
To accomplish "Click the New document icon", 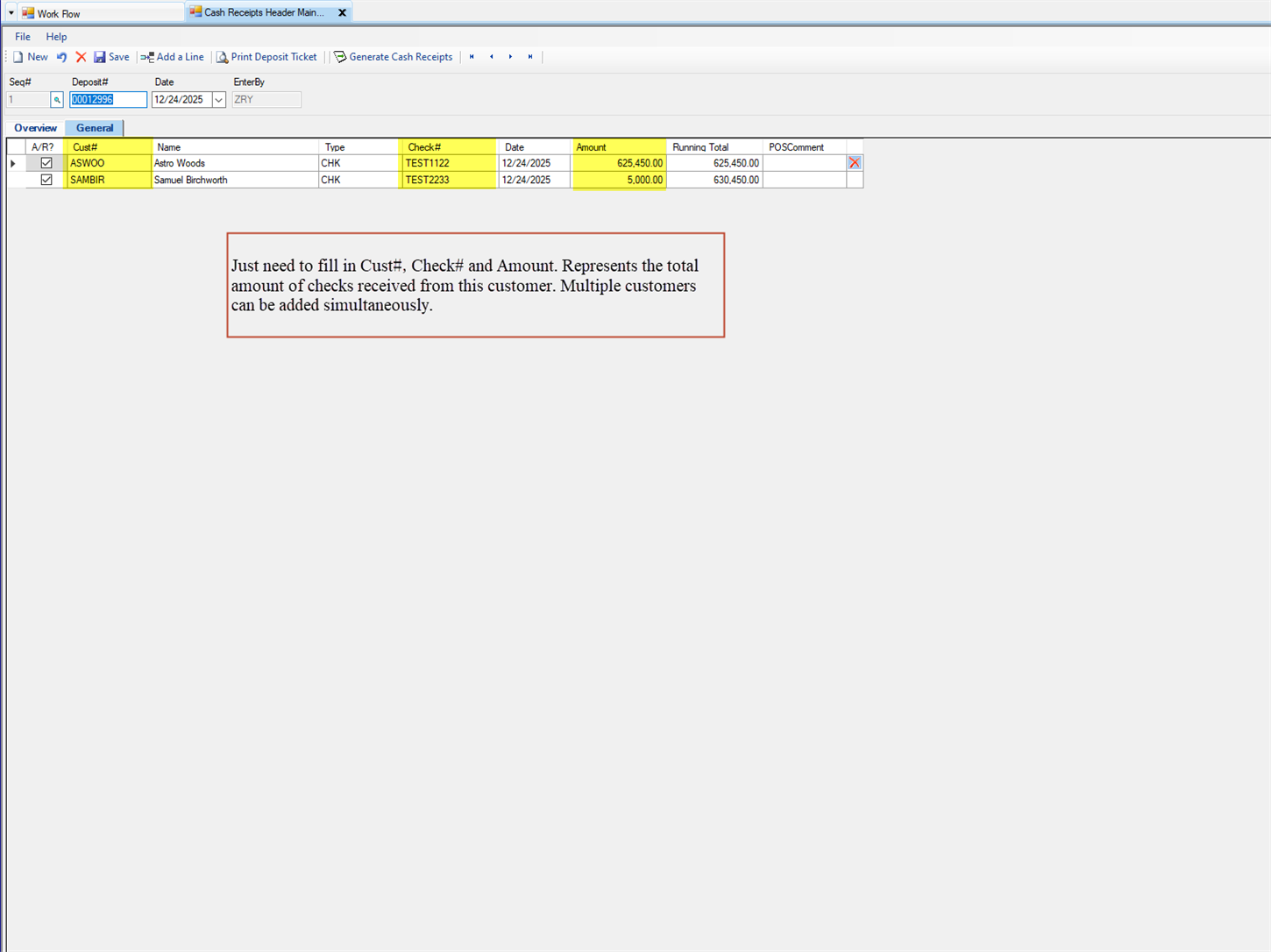I will tap(19, 56).
